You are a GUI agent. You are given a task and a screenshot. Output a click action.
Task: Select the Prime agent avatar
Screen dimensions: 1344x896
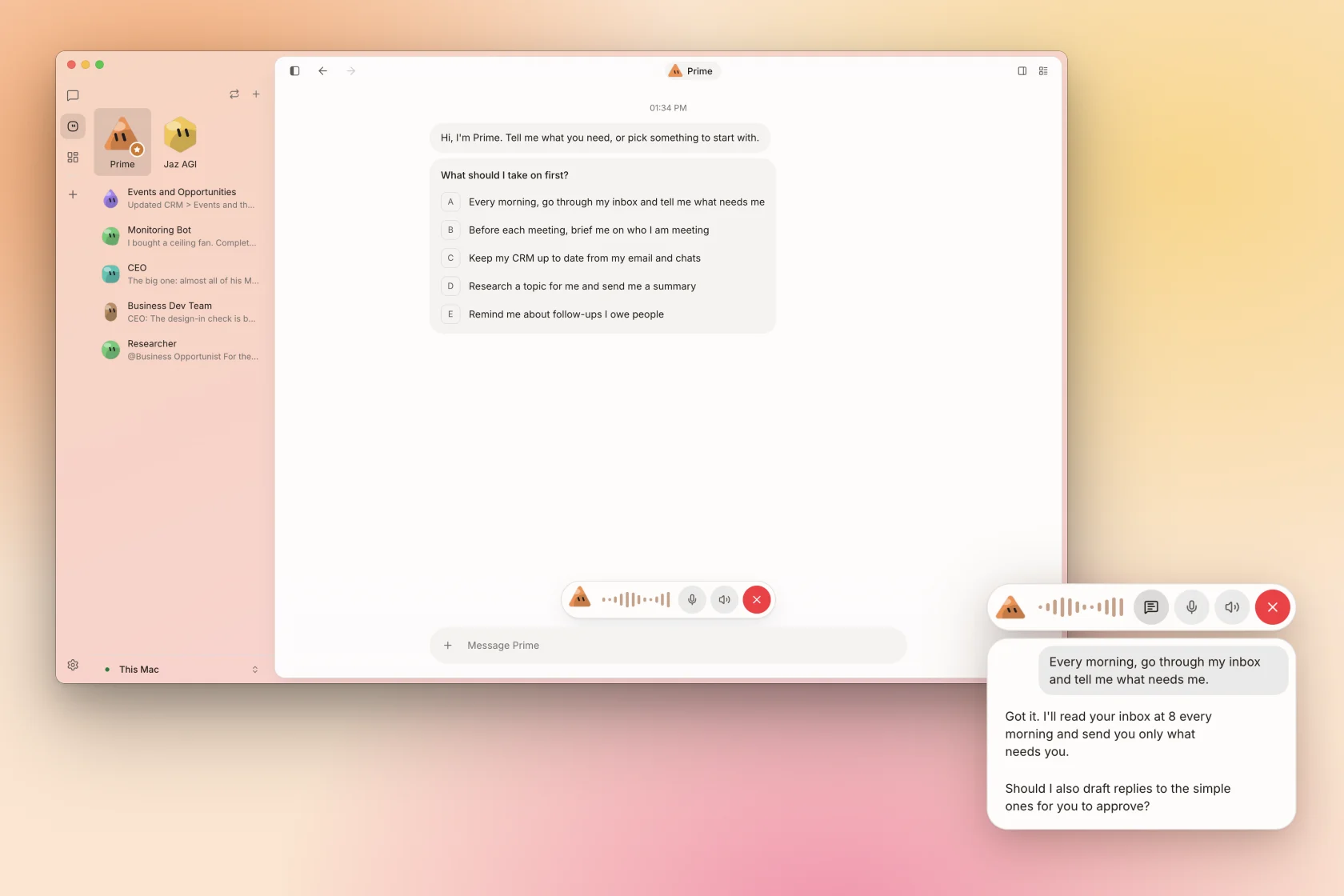[122, 142]
